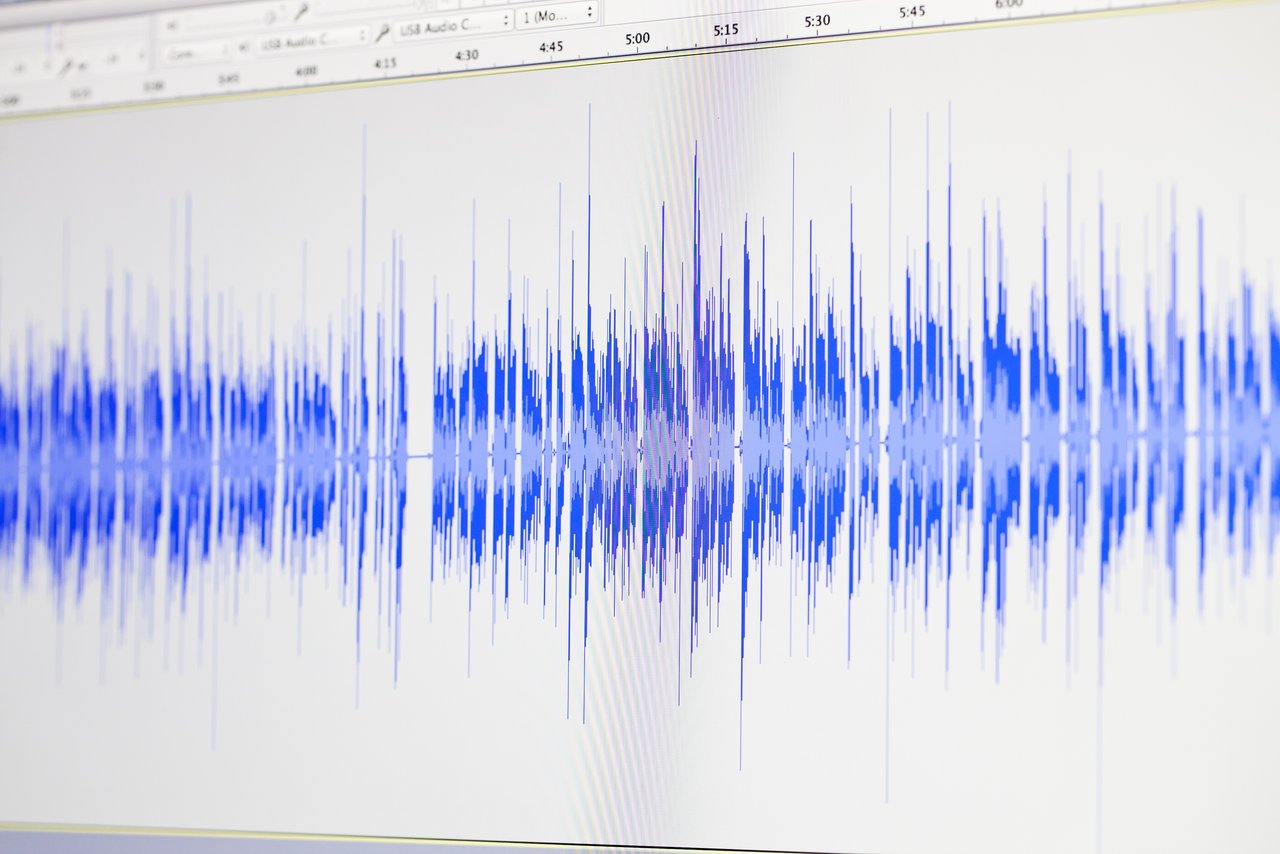Click the speaker icon beside output device dropdown
The width and height of the screenshot is (1280, 854).
[242, 46]
